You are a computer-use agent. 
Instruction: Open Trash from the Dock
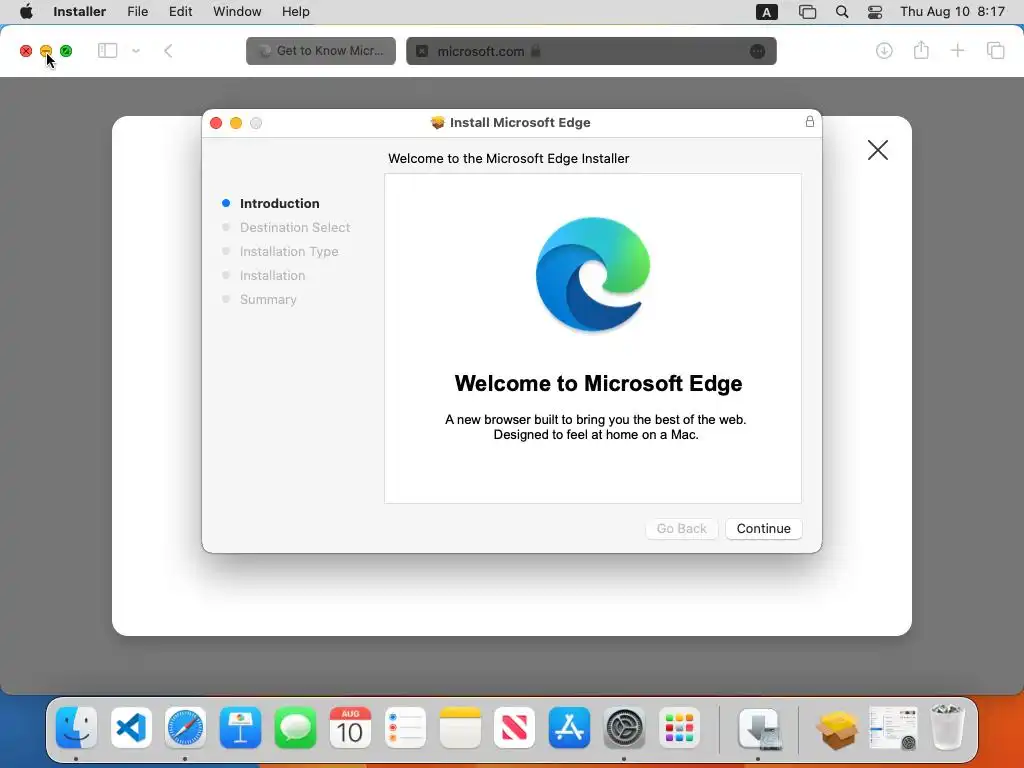(947, 728)
